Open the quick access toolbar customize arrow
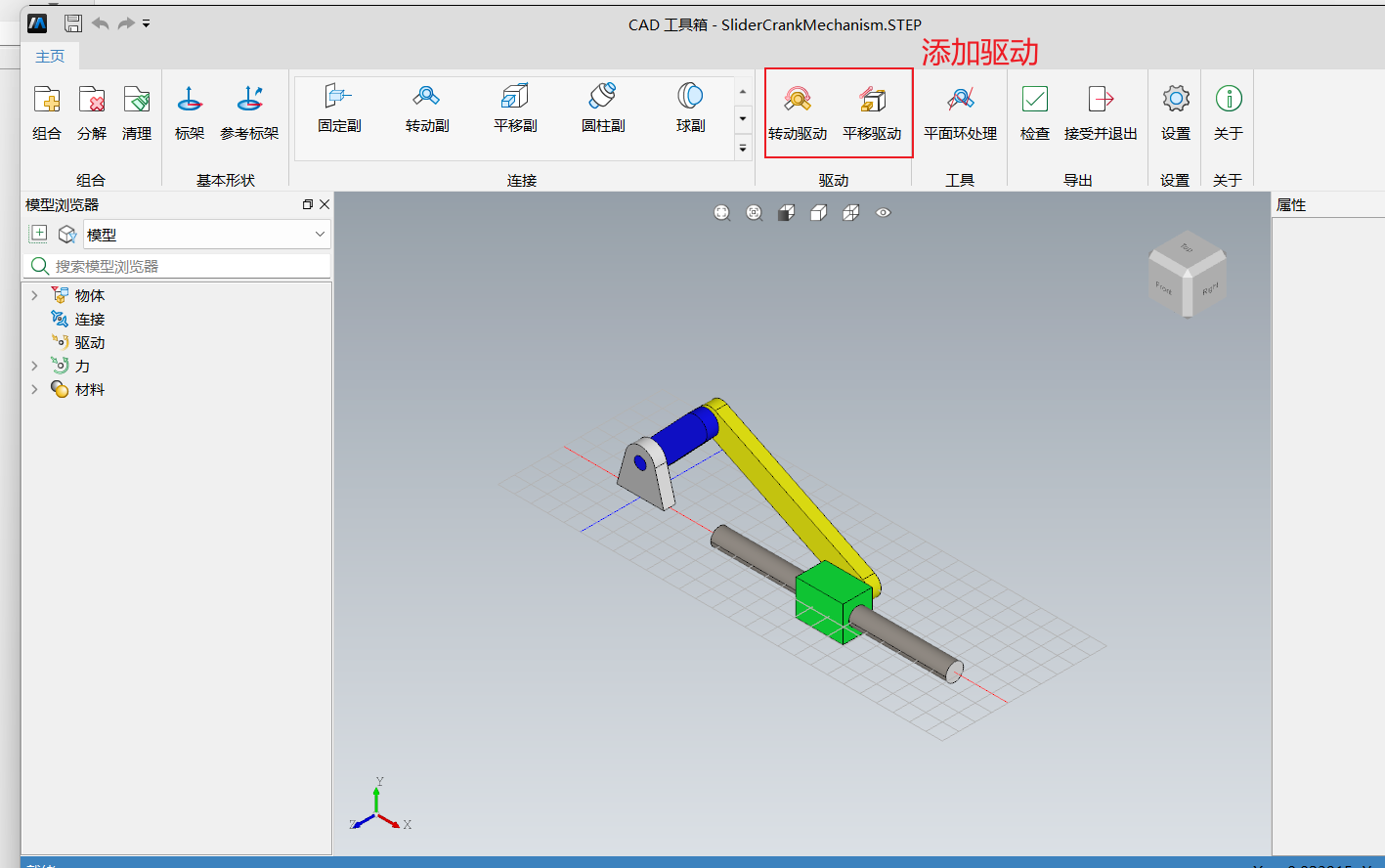This screenshot has height=868, width=1385. [x=147, y=23]
